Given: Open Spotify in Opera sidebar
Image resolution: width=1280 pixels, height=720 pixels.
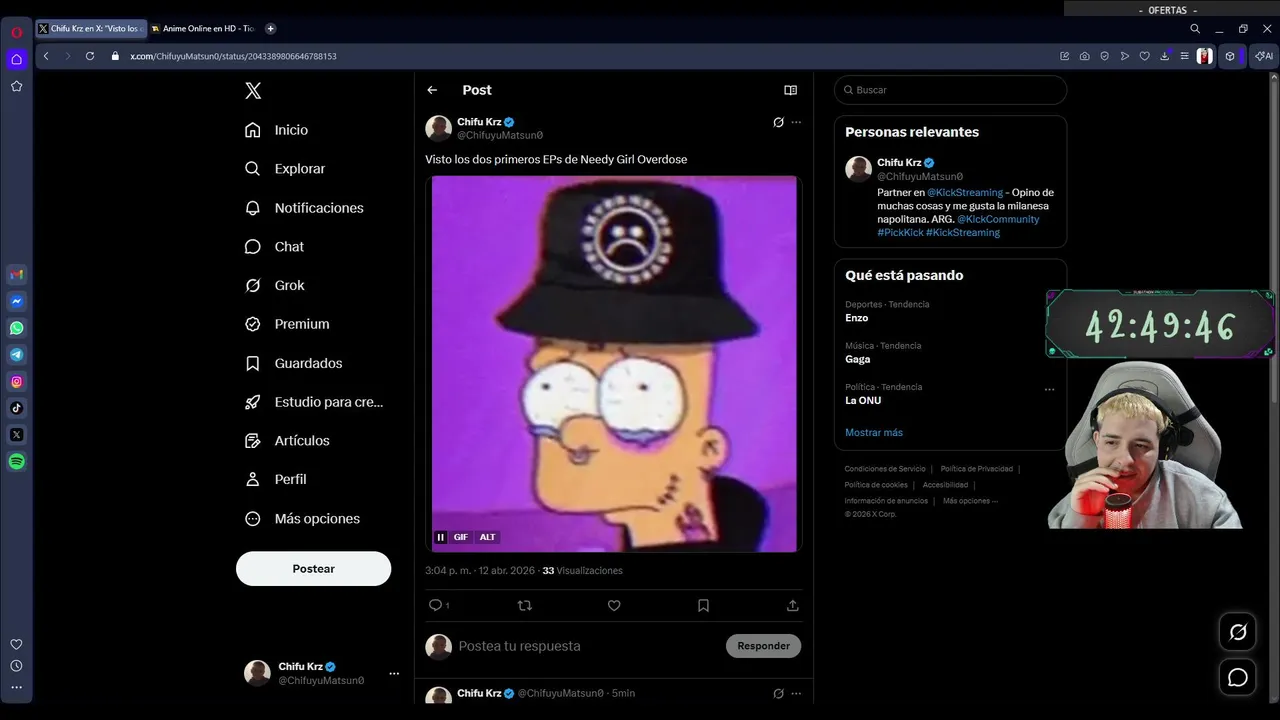Looking at the screenshot, I should tap(17, 462).
